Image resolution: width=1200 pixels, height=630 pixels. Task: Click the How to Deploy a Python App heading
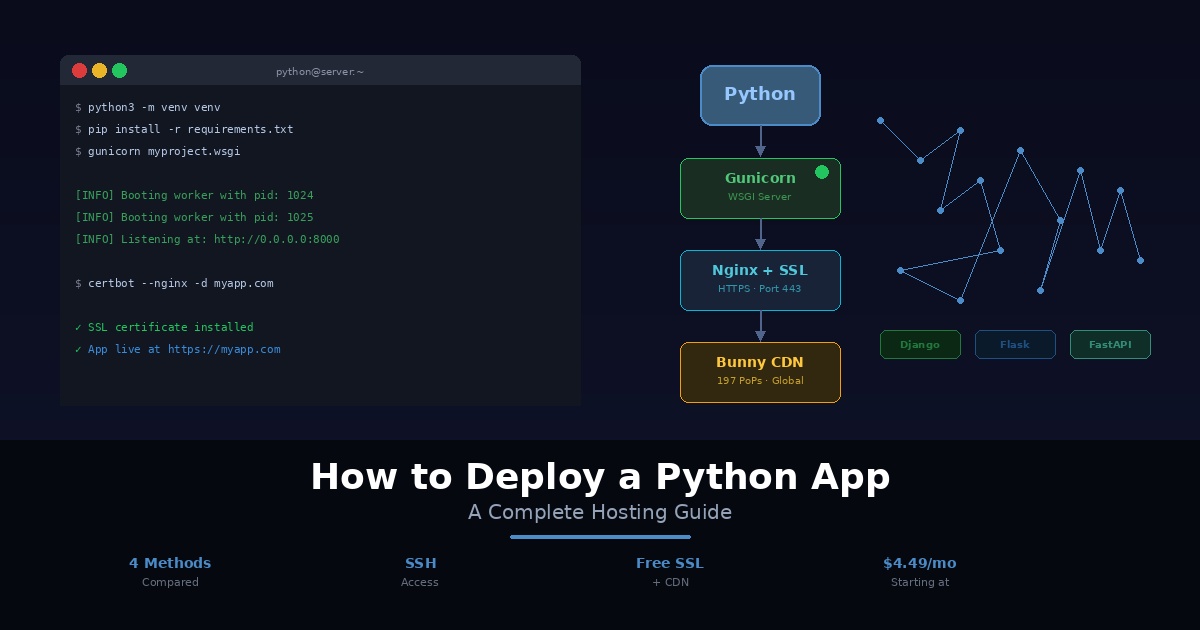(x=600, y=477)
